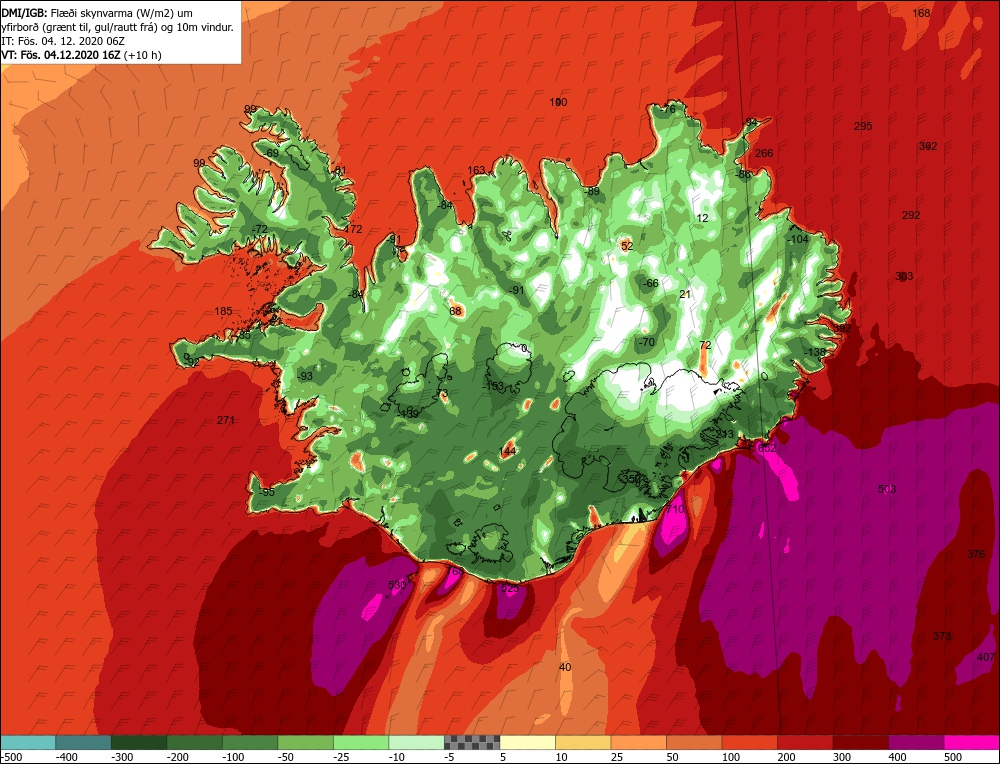The image size is (1000, 764).
Task: Click the map value '295' northeast of Iceland
Action: tap(863, 126)
